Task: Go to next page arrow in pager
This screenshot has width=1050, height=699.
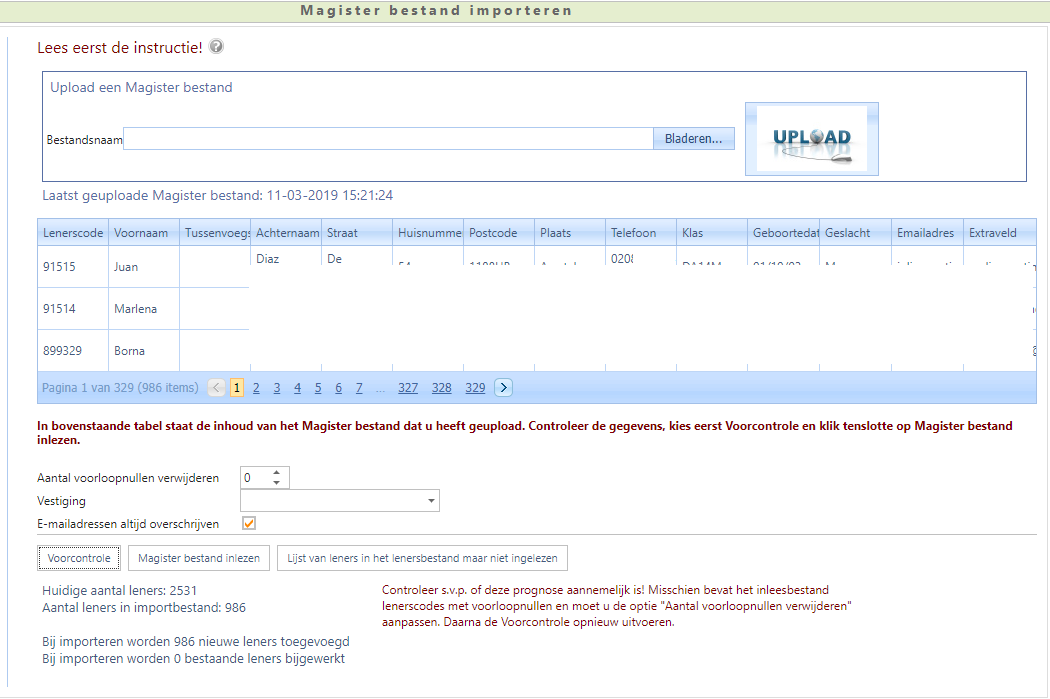Action: [504, 388]
